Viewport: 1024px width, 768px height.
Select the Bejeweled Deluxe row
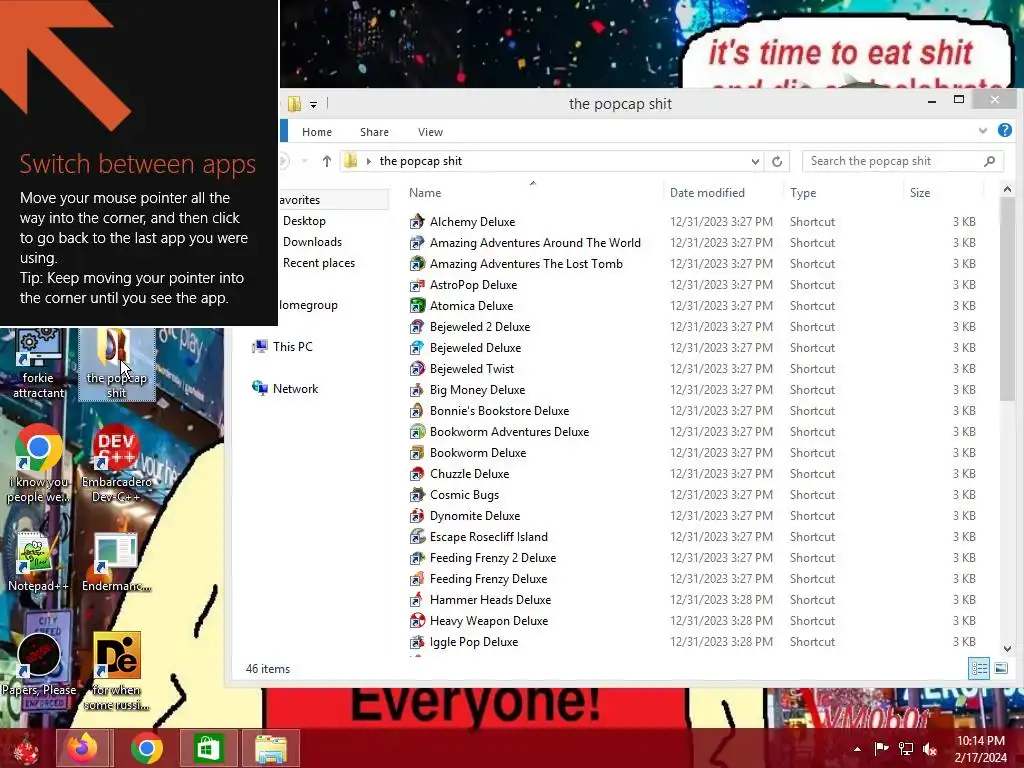point(696,348)
